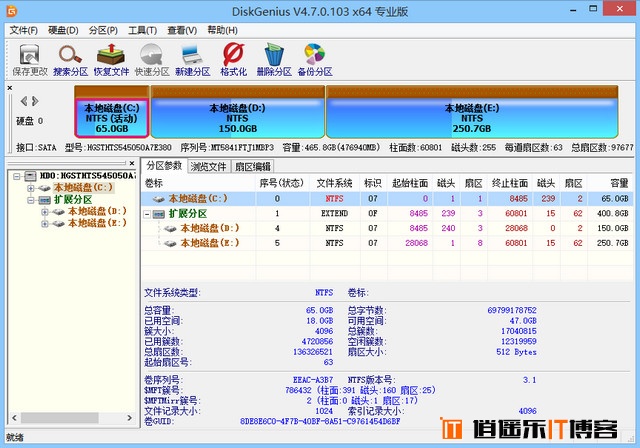Screen dimensions: 640x448
Task: Click New Partition (新建分区) icon
Action: 192,60
